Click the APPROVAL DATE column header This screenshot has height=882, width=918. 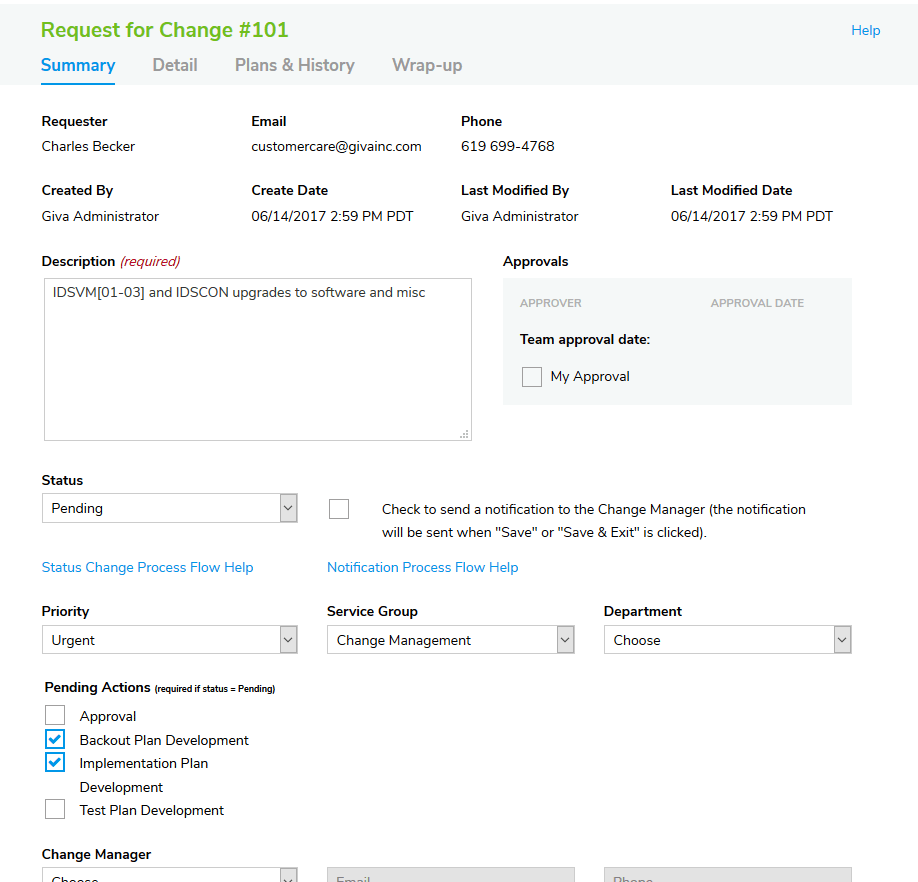point(757,303)
